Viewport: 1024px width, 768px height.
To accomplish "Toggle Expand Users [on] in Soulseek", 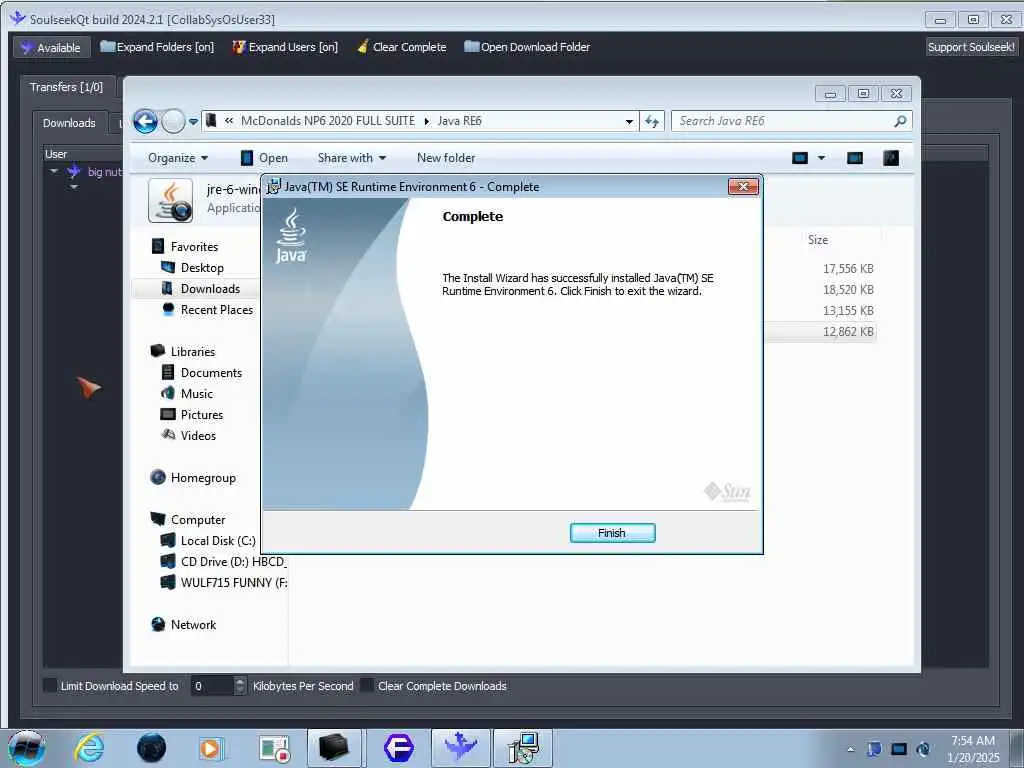I will 285,47.
